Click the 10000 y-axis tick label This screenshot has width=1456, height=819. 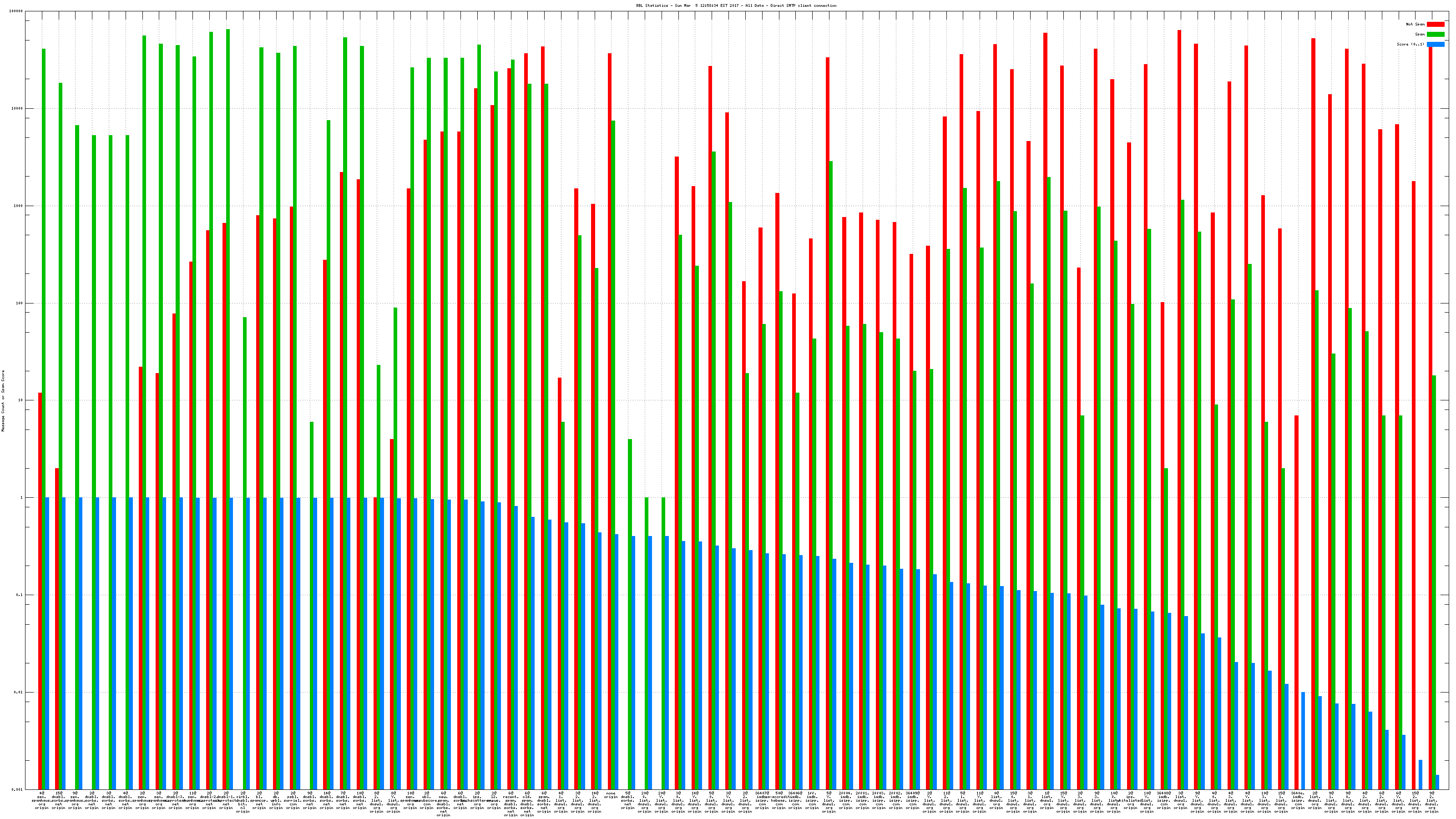pyautogui.click(x=18, y=109)
